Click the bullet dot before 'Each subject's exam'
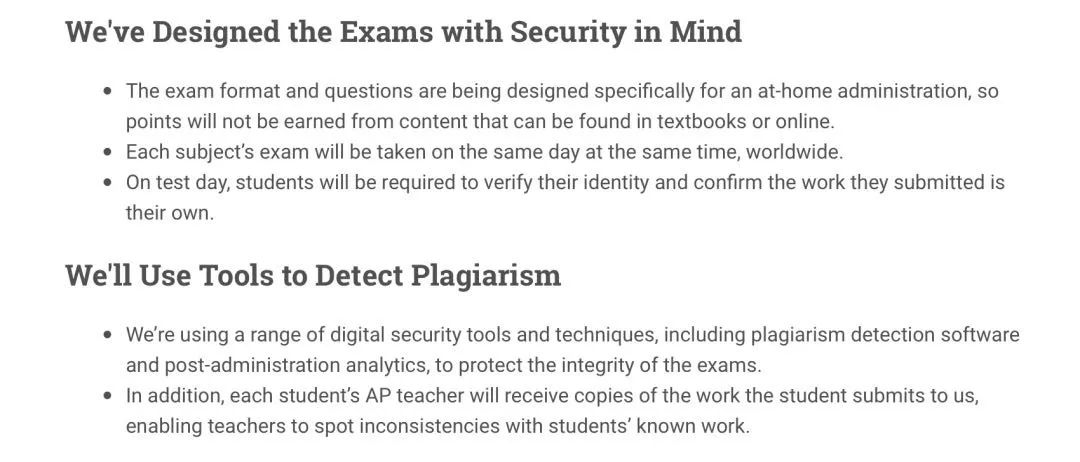 coord(108,153)
